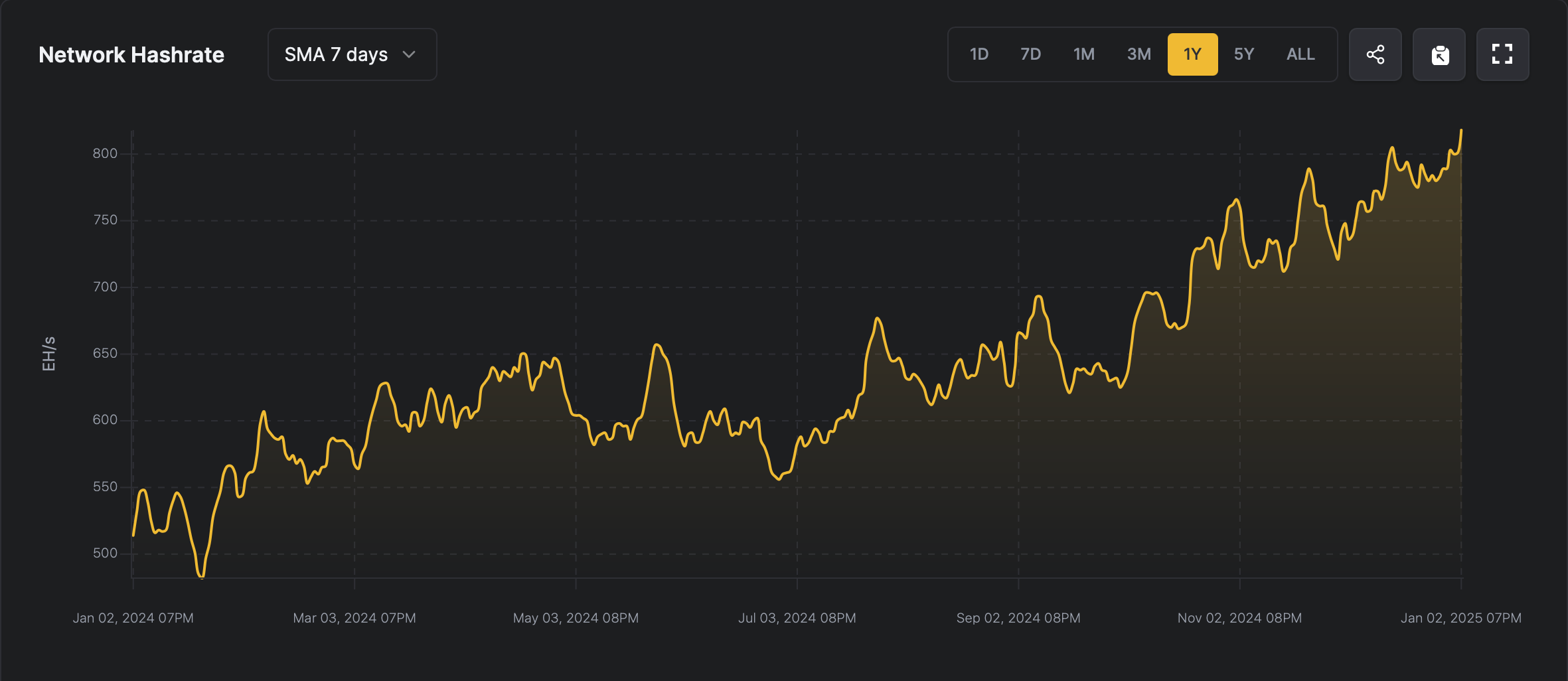Display ALL time hashrate data
This screenshot has width=1568, height=681.
point(1300,54)
